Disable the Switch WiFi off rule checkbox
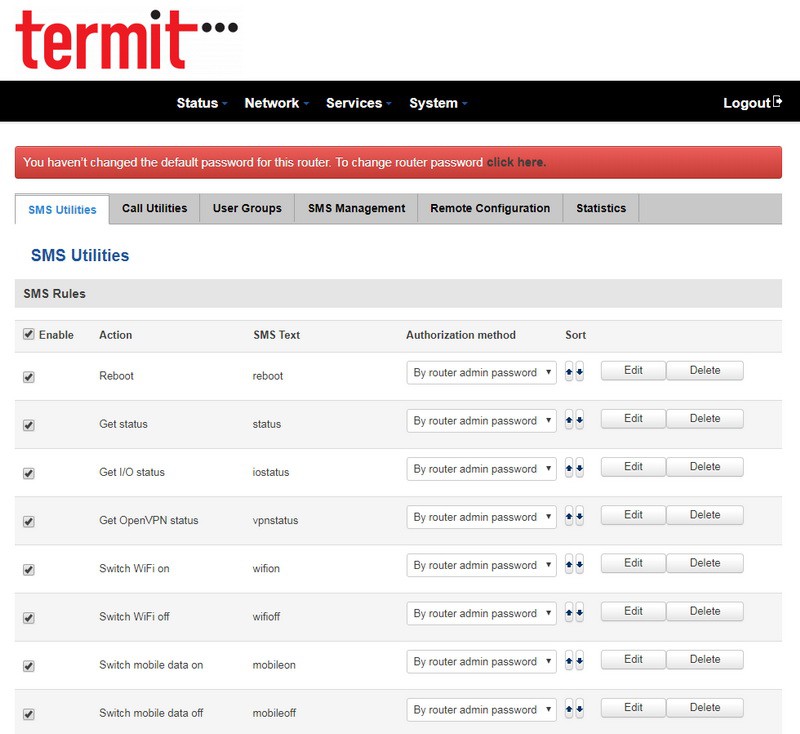Screen dimensions: 800x734 (x=28, y=618)
